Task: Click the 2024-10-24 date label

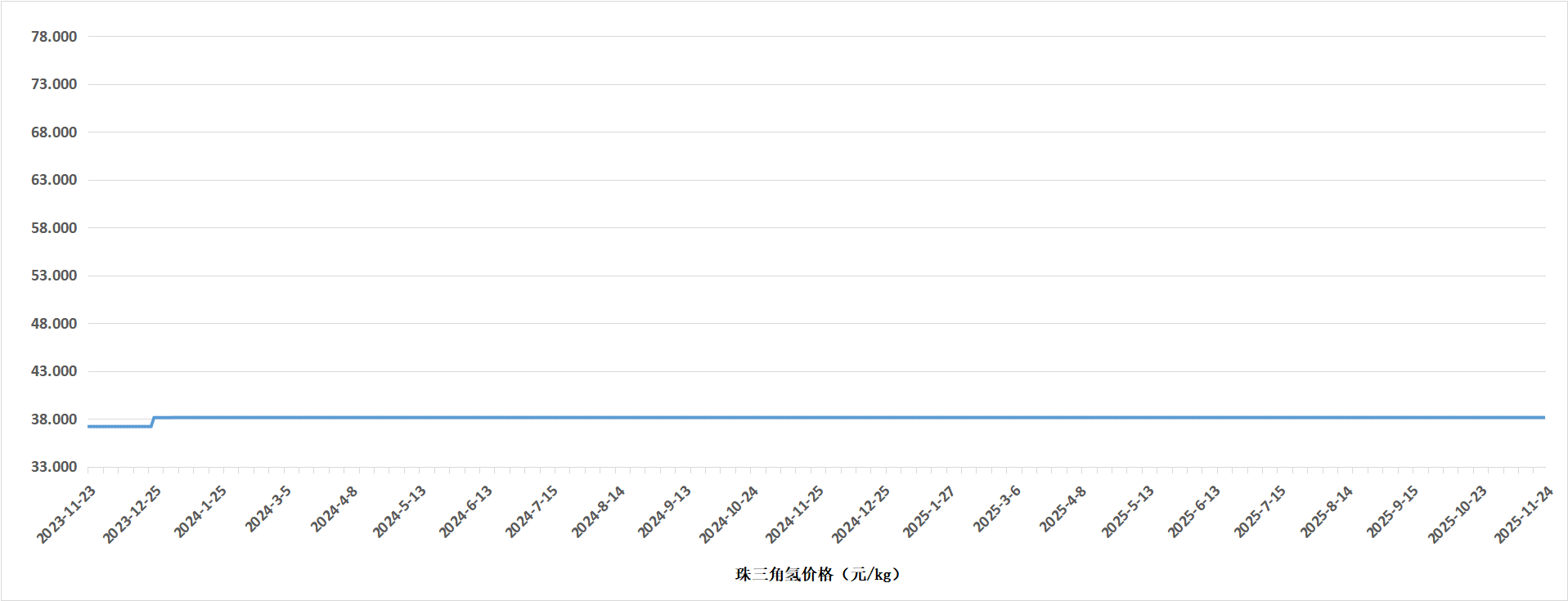Action: 728,514
